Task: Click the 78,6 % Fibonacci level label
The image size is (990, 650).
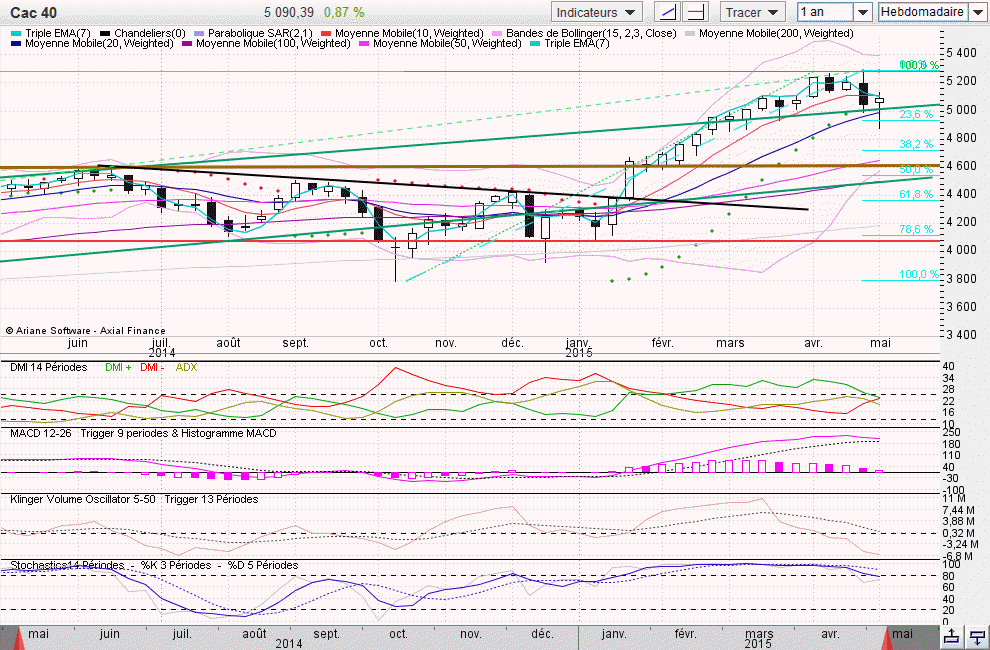Action: [x=915, y=229]
